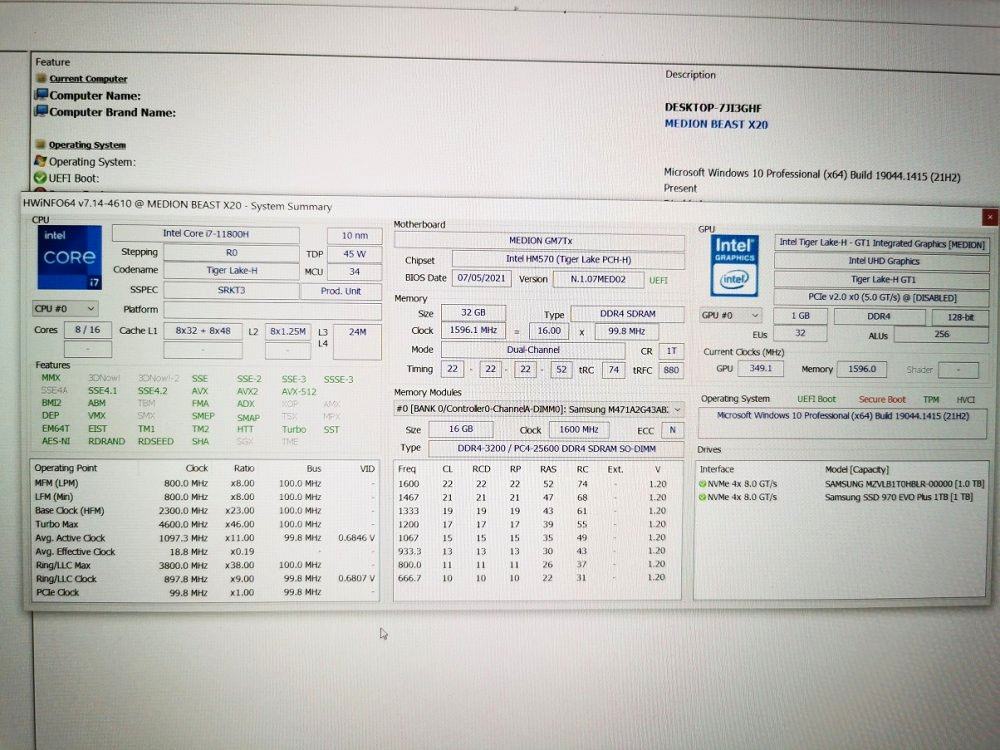Click the 8 / 16 cores field
Viewport: 1000px width, 750px height.
(88, 330)
